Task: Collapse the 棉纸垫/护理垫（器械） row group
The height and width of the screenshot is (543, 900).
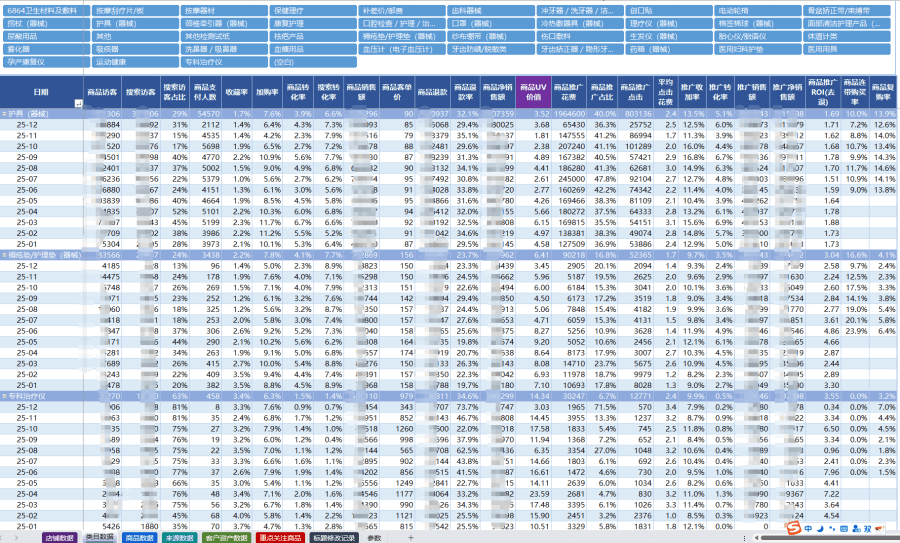Action: point(5,255)
